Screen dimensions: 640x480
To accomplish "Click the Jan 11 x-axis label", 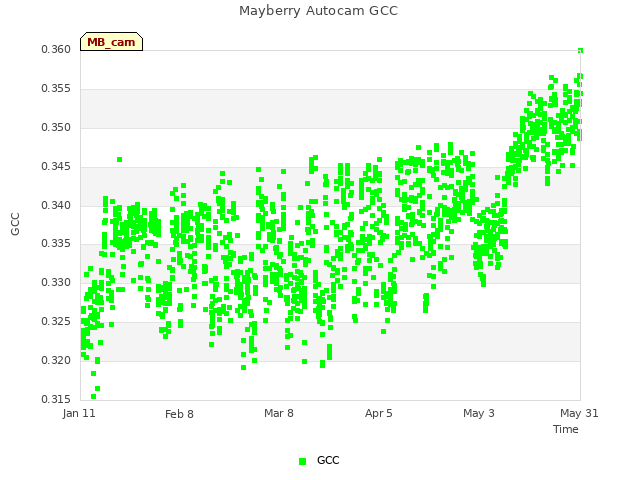I will click(x=79, y=413).
